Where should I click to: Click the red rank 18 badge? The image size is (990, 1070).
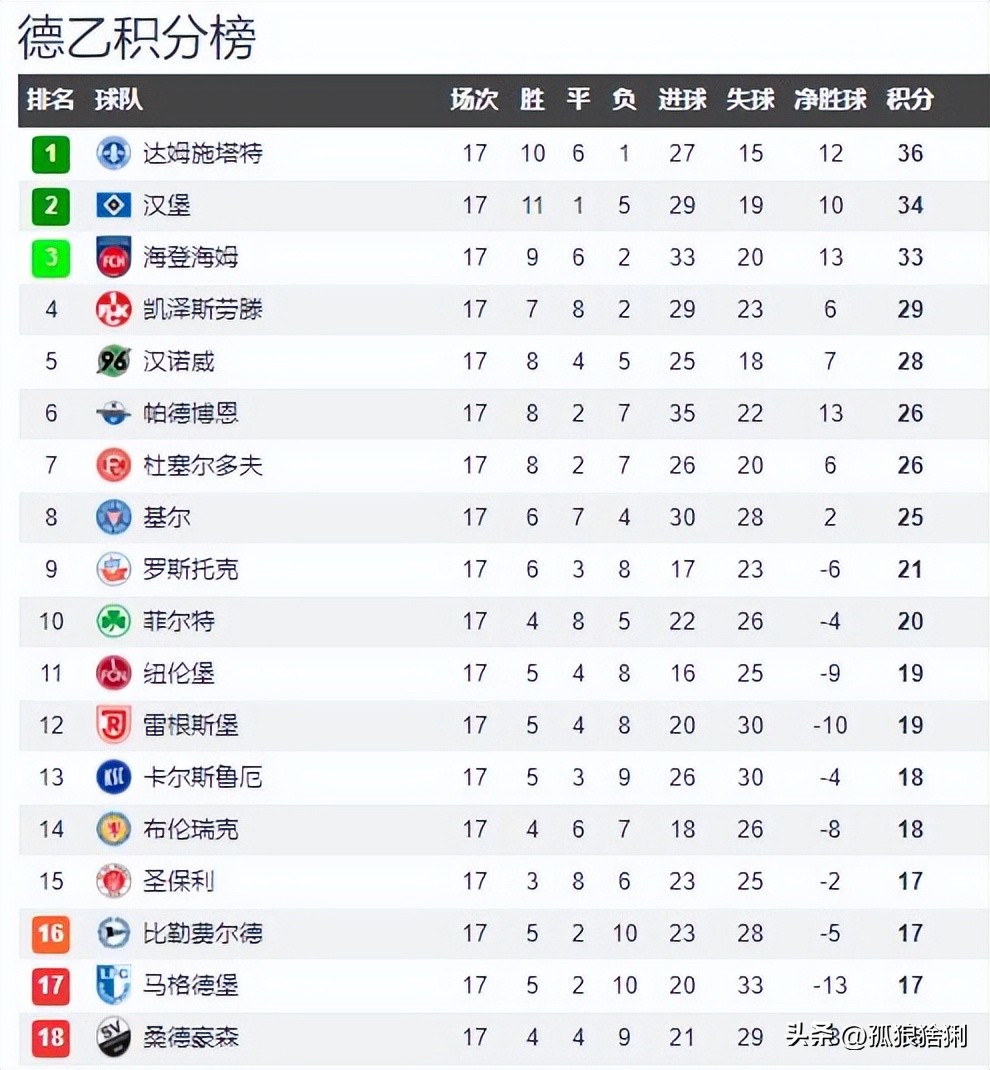point(51,1037)
